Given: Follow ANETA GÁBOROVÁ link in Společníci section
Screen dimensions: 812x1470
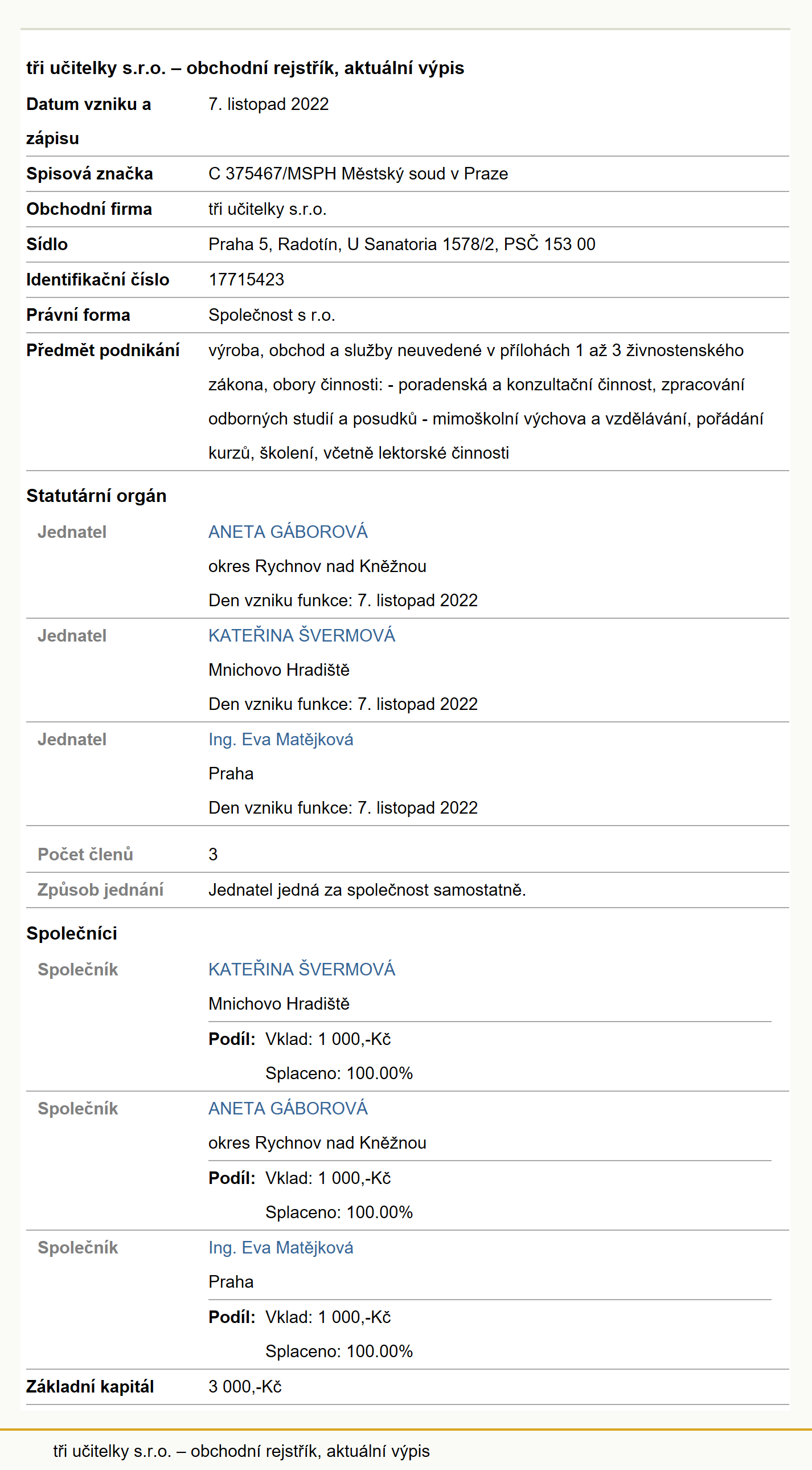Looking at the screenshot, I should coord(288,1108).
